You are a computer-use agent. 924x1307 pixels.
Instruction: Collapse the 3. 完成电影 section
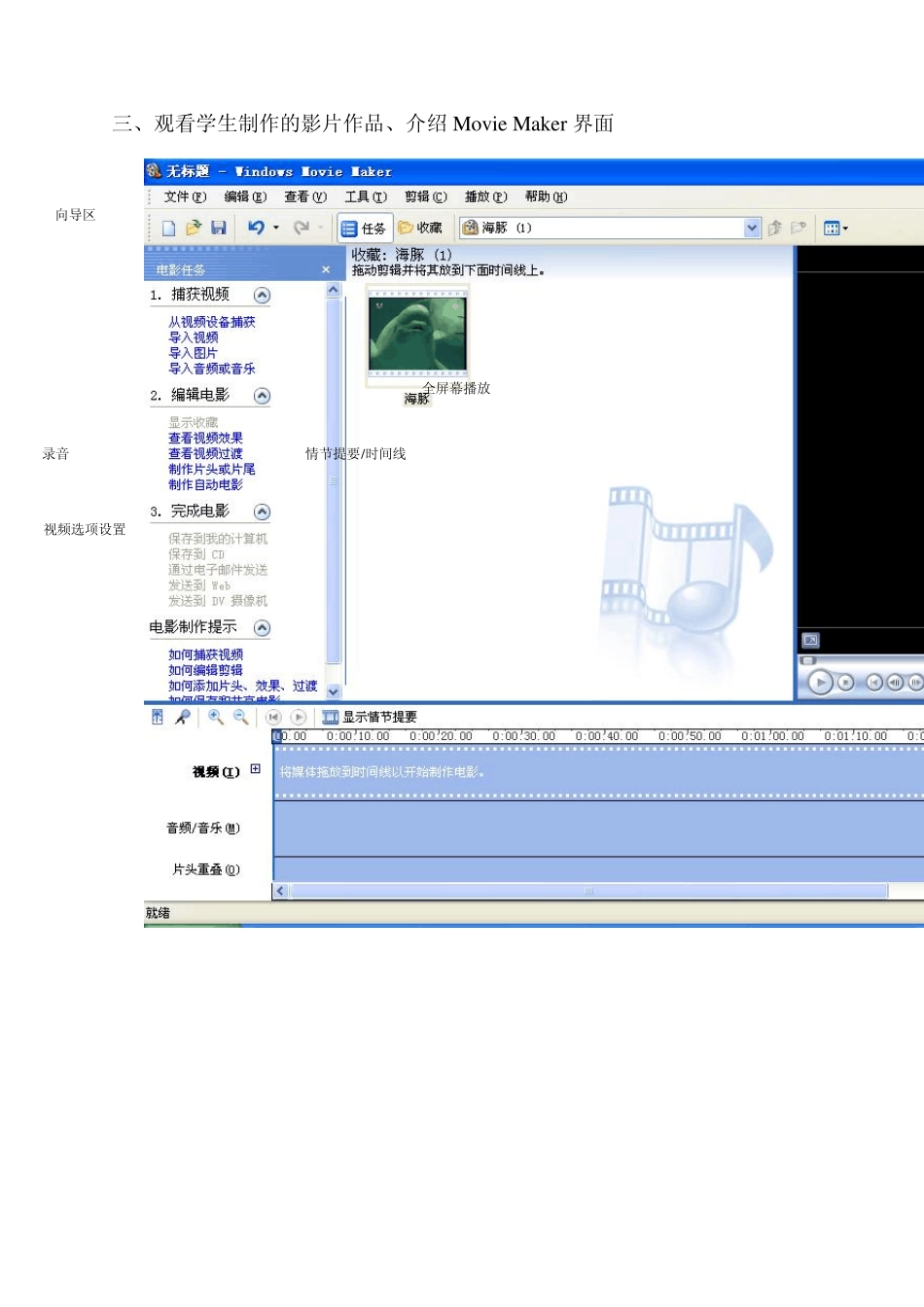coord(262,512)
